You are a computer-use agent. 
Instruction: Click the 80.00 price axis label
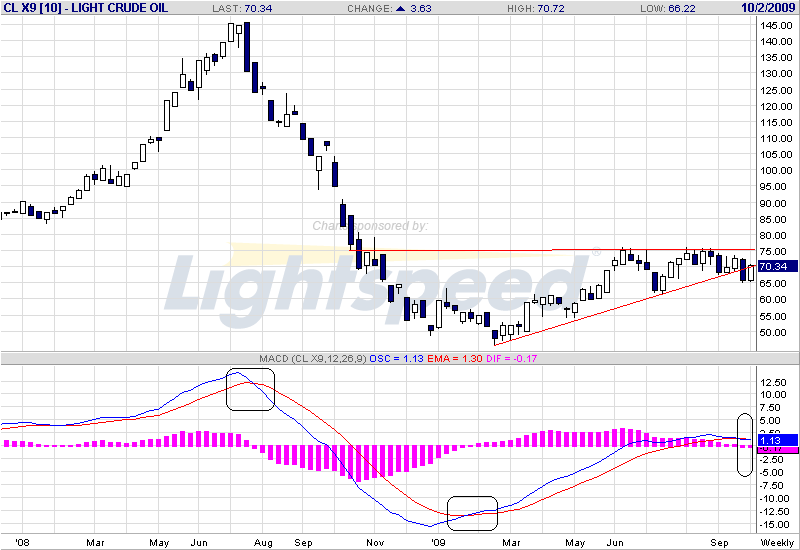pos(773,236)
